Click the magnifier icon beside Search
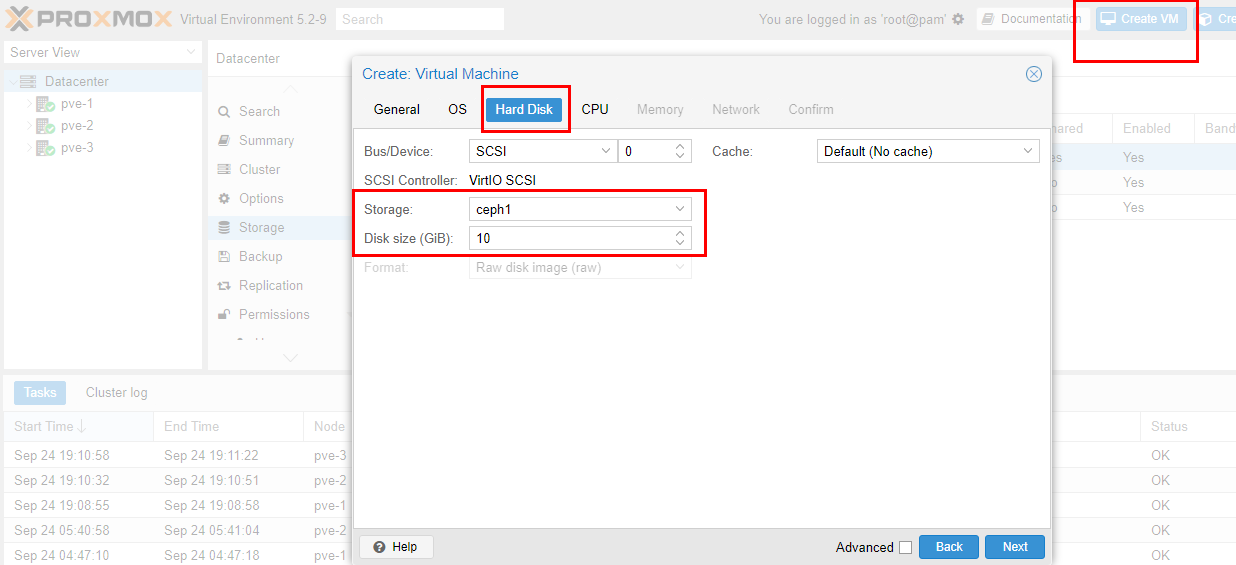This screenshot has width=1236, height=565. [224, 112]
